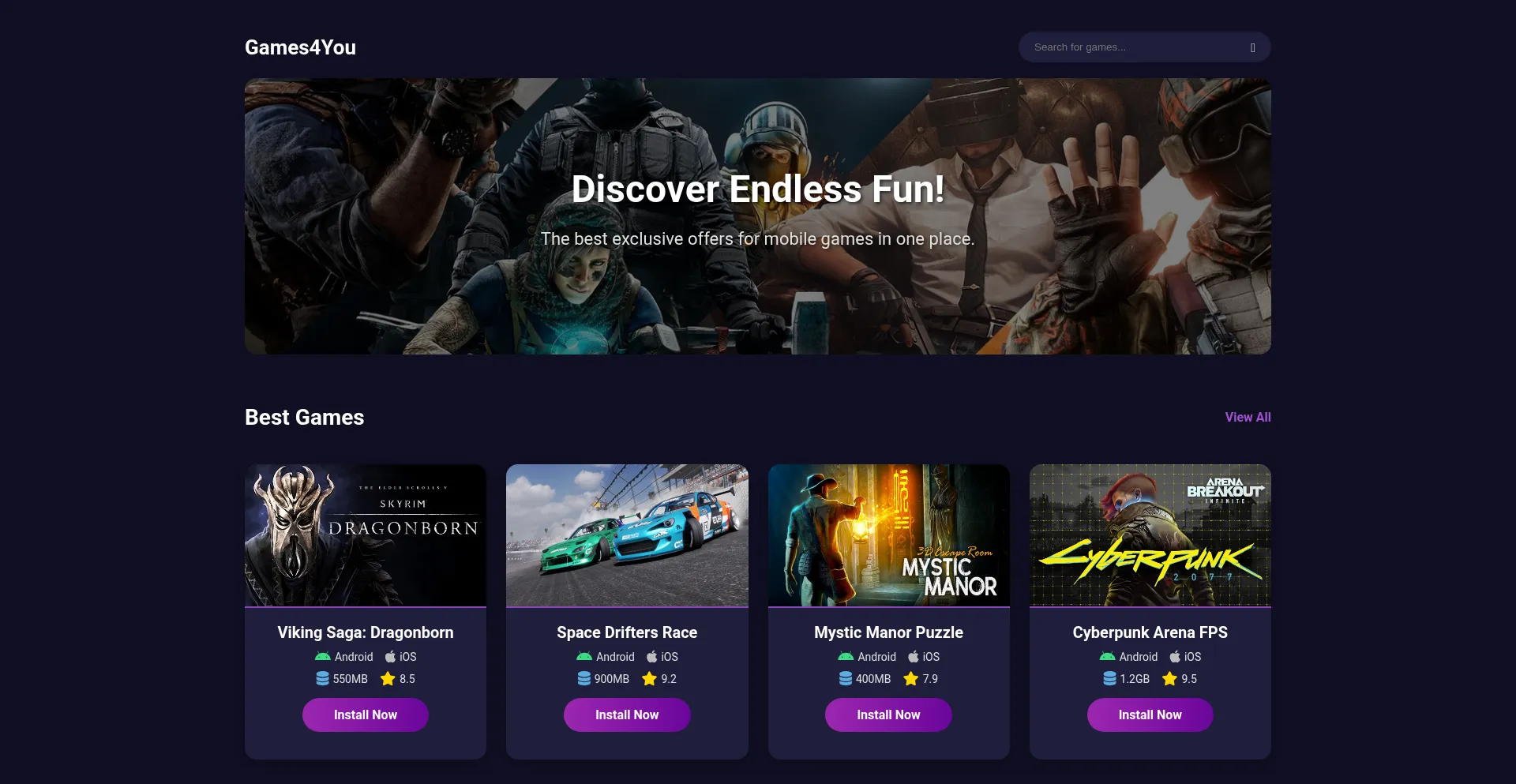Click storage icon on Viking Saga card

coord(322,679)
